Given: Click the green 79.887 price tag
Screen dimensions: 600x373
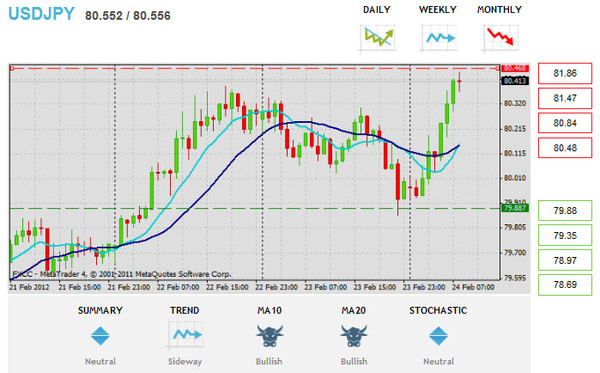Looking at the screenshot, I should [515, 208].
